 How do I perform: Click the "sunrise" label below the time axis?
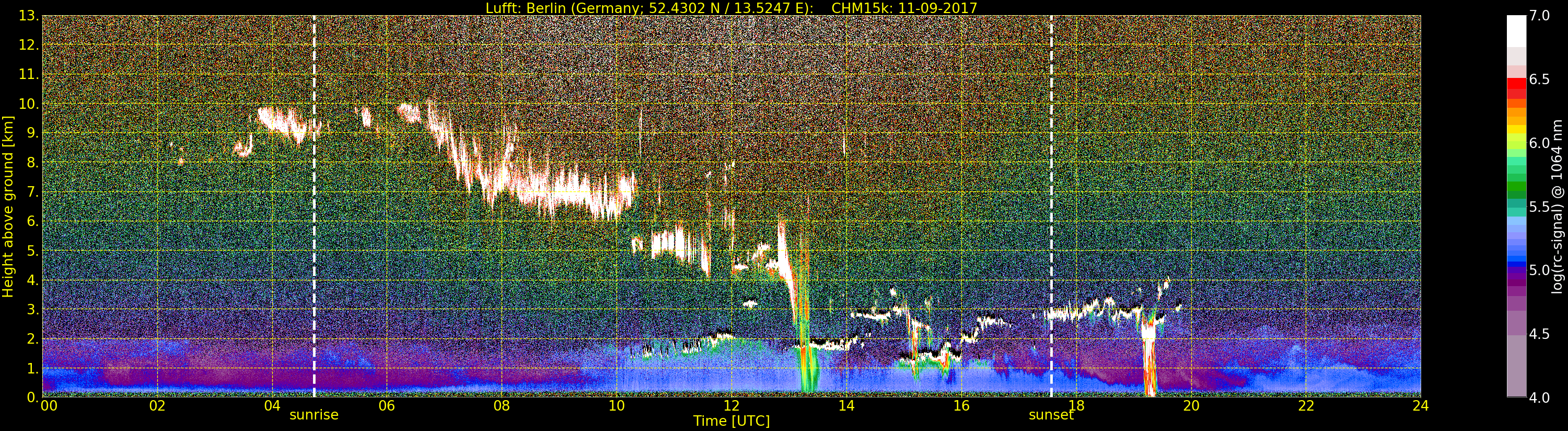coord(313,415)
